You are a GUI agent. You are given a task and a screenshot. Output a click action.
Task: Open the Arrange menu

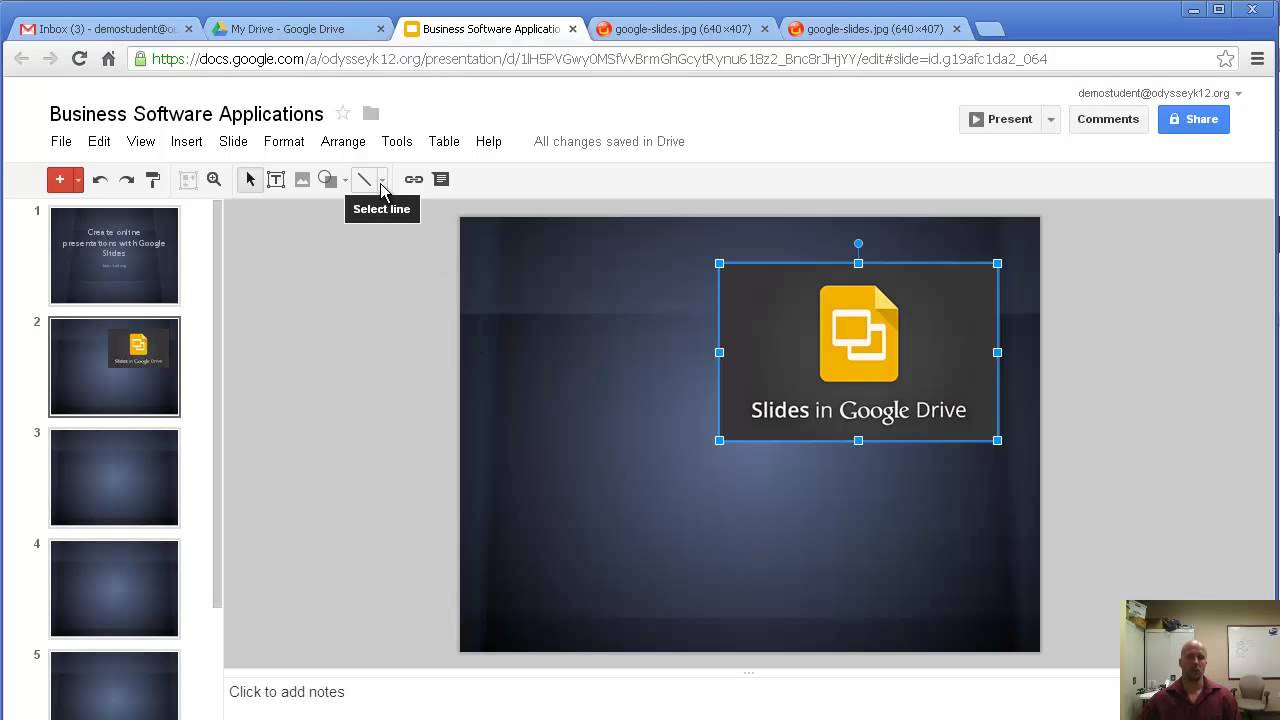[x=343, y=141]
